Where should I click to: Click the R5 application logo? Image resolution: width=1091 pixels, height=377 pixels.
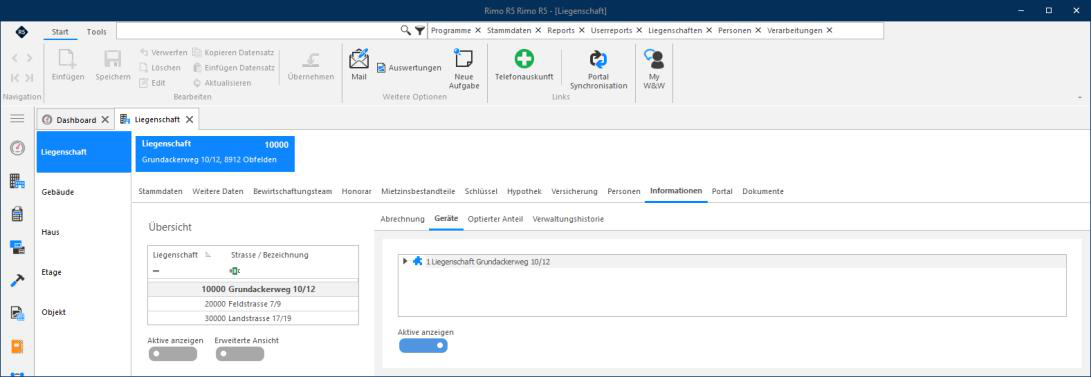tap(22, 31)
